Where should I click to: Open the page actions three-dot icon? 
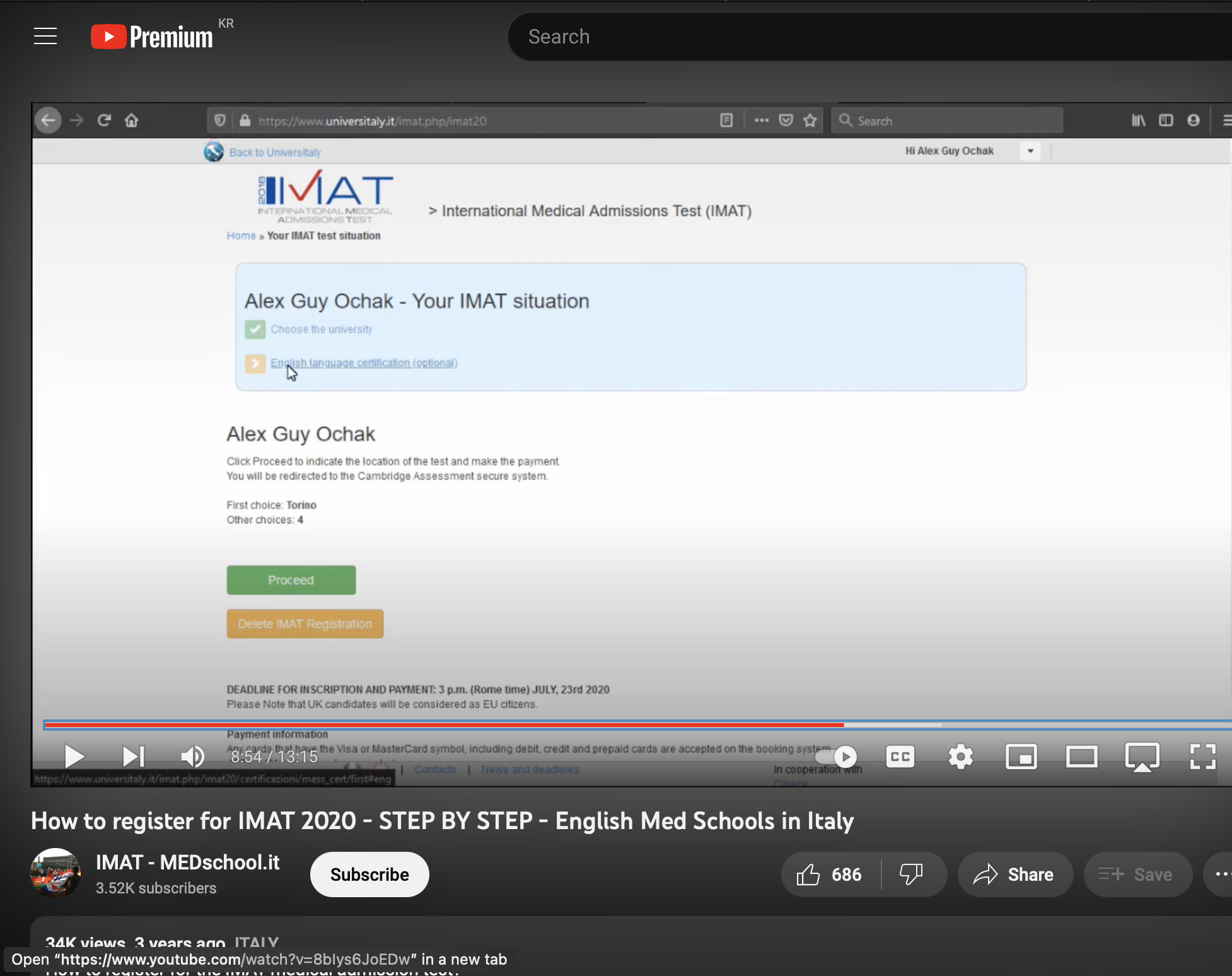pos(762,120)
